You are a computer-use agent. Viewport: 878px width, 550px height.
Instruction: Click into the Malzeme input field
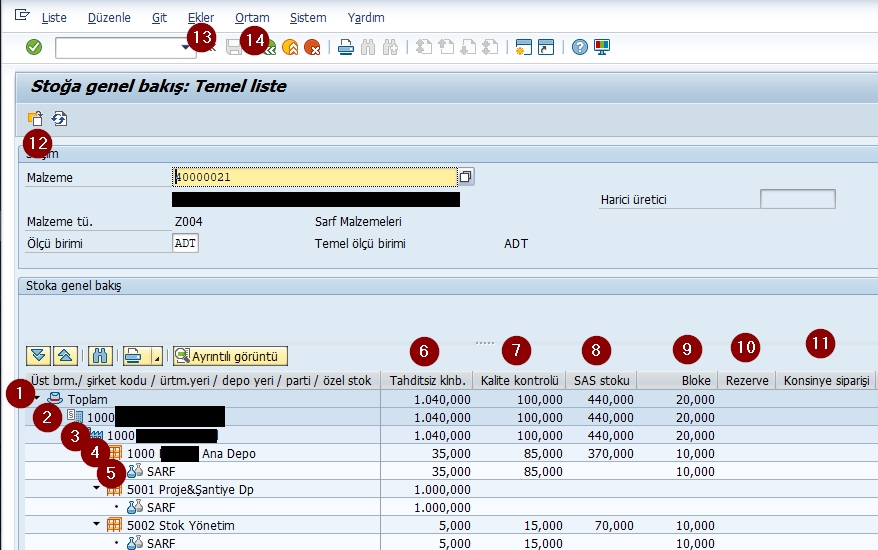315,177
